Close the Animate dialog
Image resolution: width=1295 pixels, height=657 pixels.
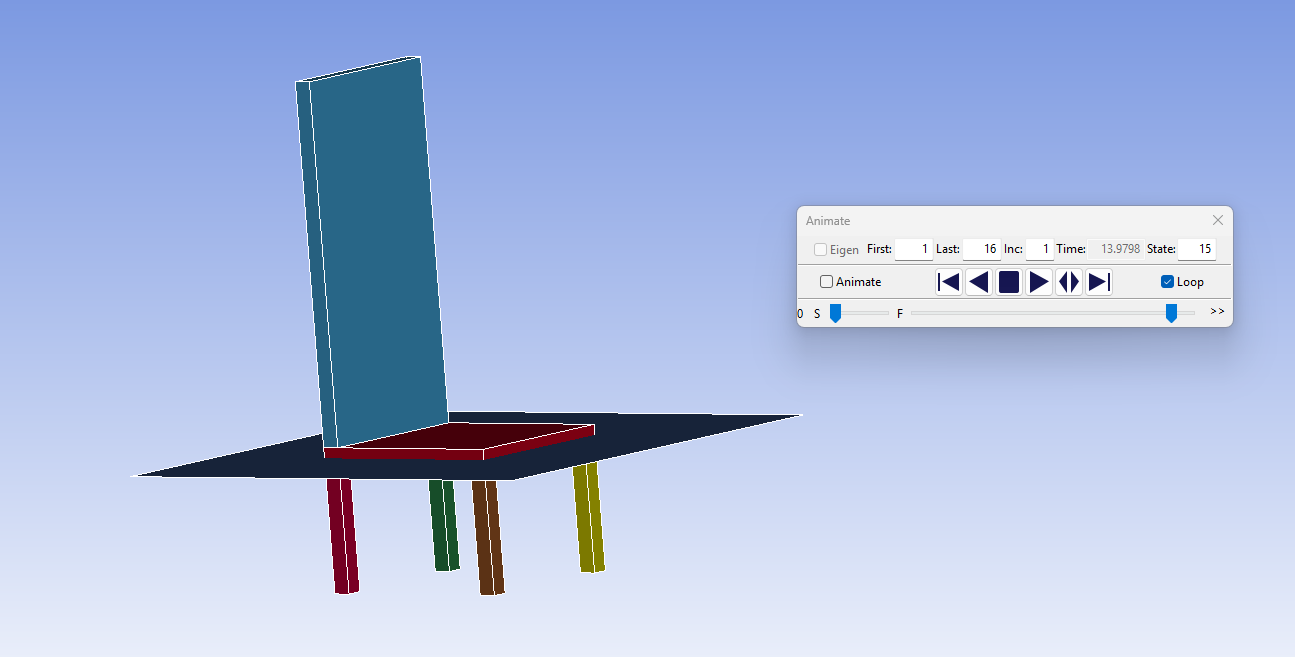click(1218, 220)
